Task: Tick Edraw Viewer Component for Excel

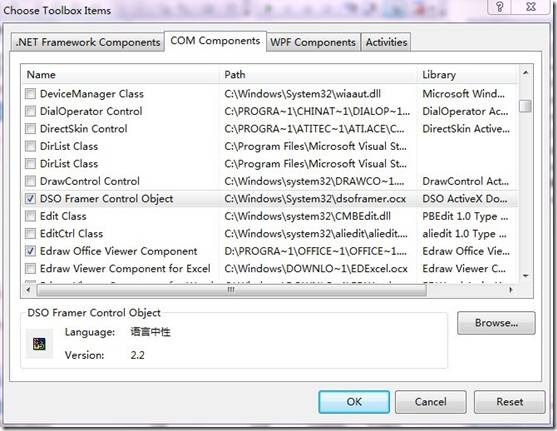Action: point(31,268)
